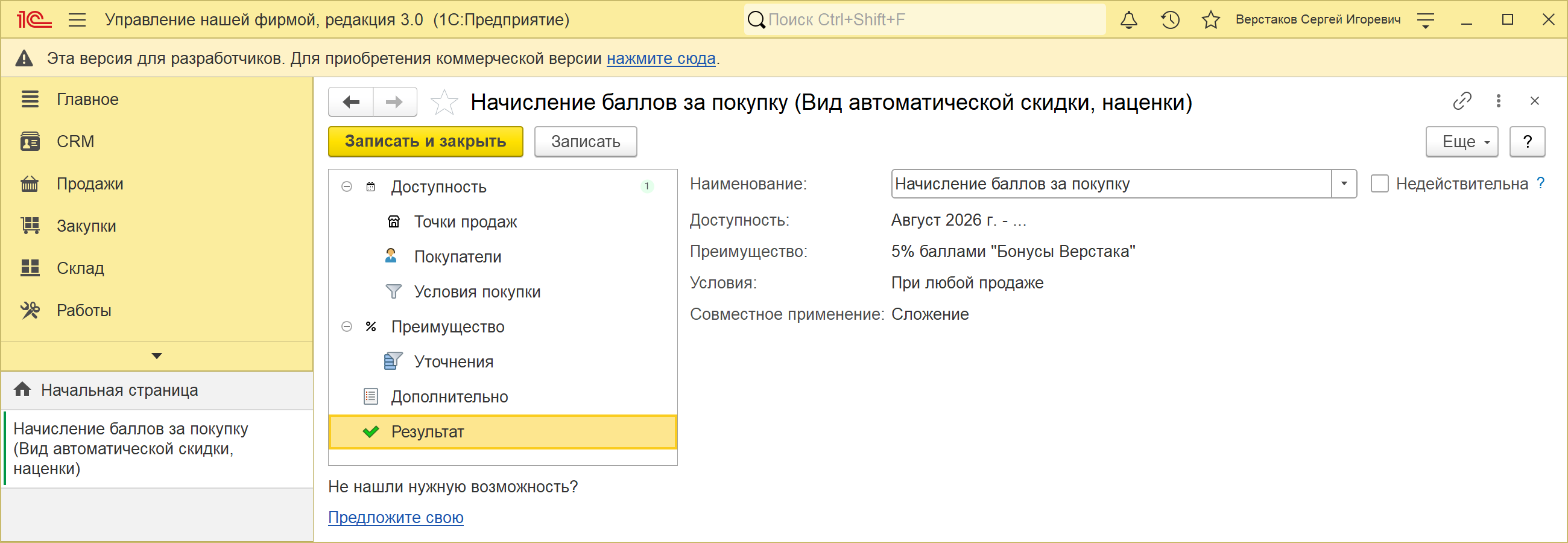Open the history clock icon

1170,19
